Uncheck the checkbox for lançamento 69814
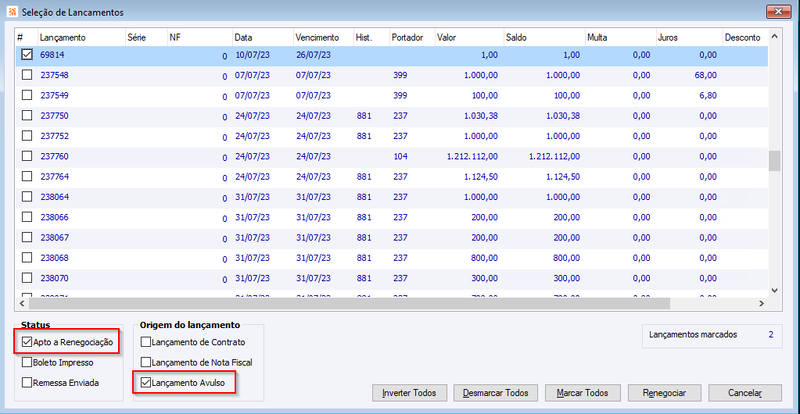The height and width of the screenshot is (414, 800). [27, 55]
